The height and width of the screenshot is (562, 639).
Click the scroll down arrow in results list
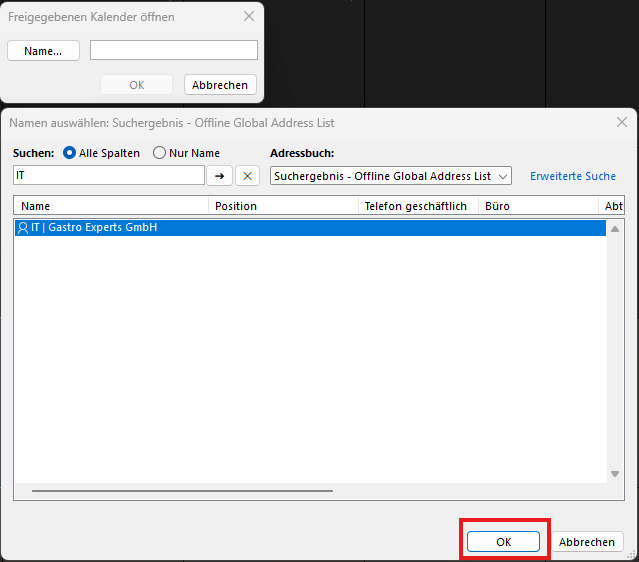[x=615, y=473]
